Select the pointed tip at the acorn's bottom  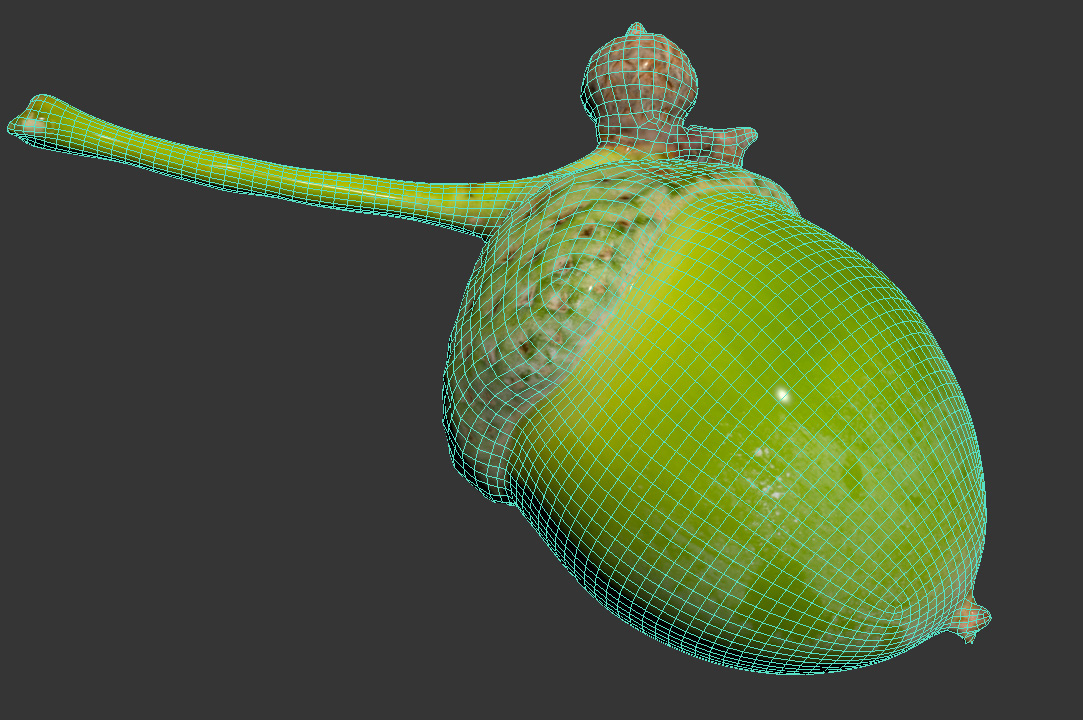(973, 620)
